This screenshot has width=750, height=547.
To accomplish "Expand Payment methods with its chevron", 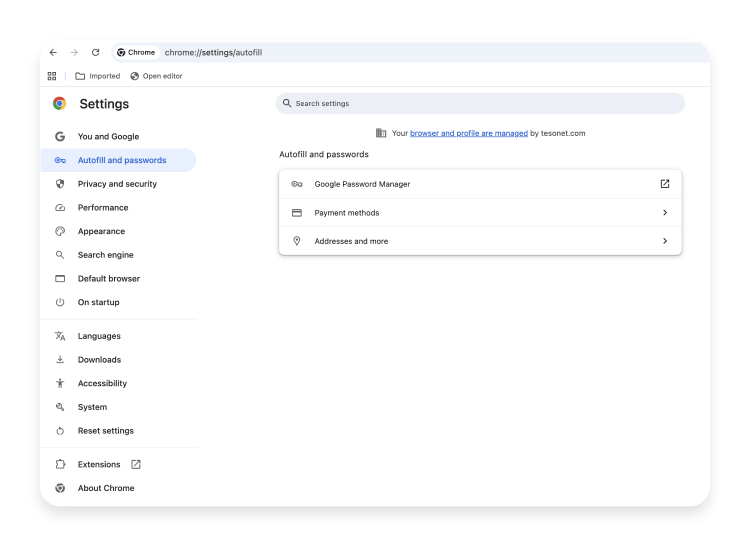I will 665,212.
